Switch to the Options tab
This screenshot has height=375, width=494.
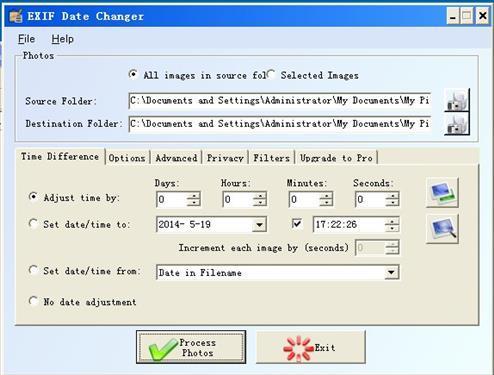tap(127, 158)
